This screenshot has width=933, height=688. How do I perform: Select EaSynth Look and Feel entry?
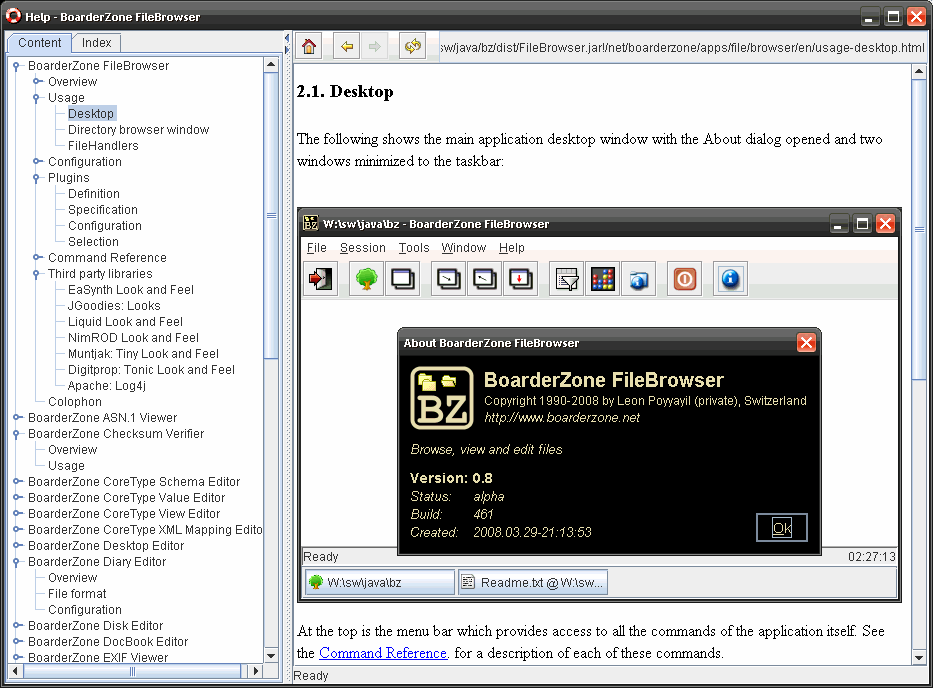coord(131,290)
